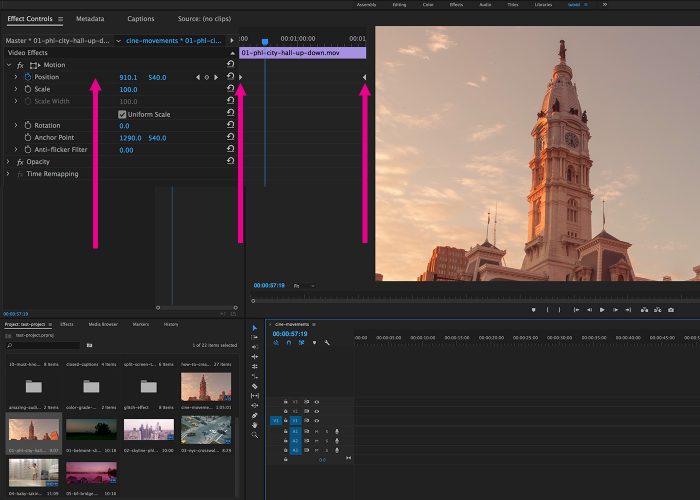Toggle Snap magnet in timeline

[x=289, y=343]
